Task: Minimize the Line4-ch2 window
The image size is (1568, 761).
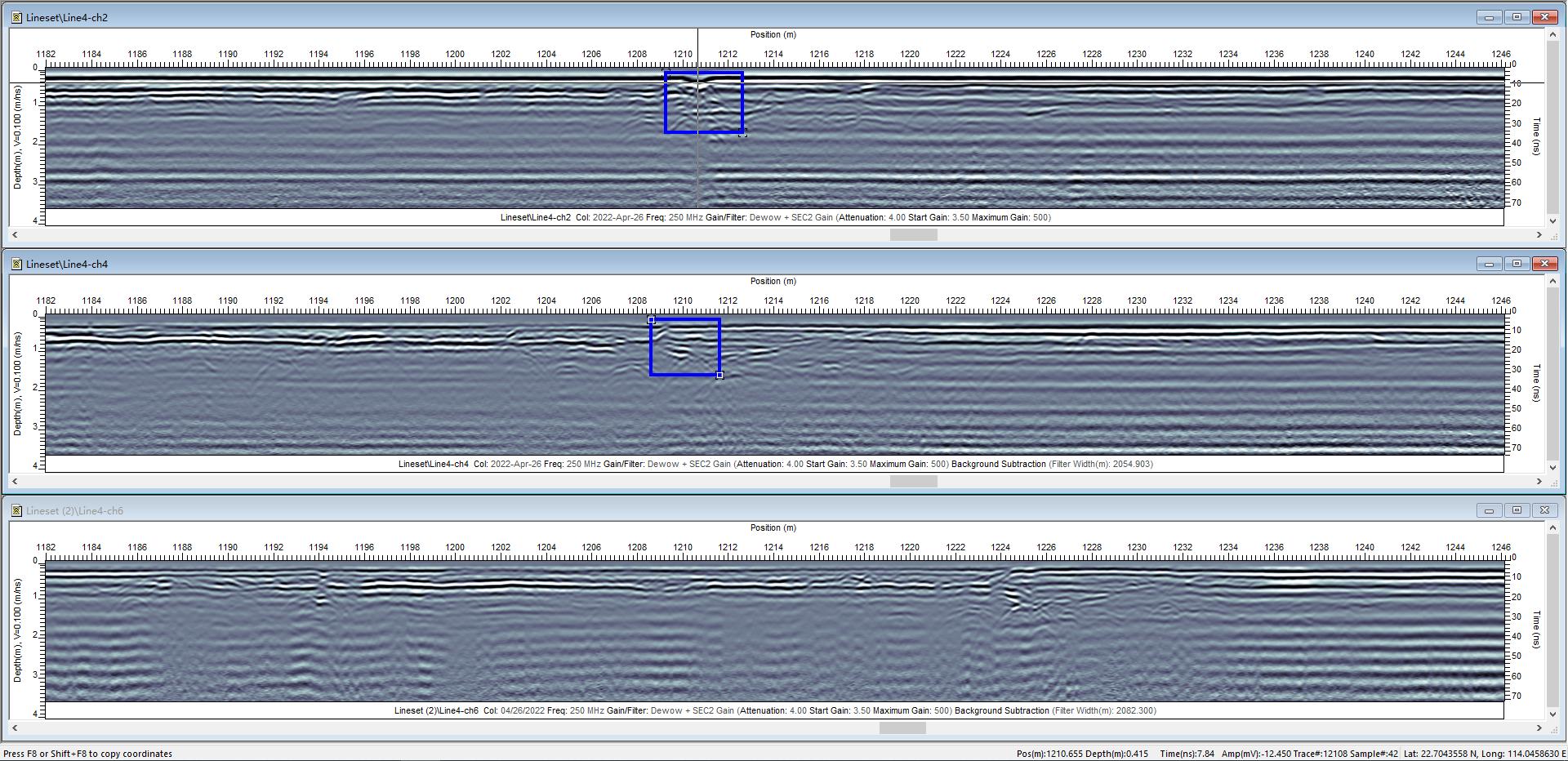Action: [1491, 16]
